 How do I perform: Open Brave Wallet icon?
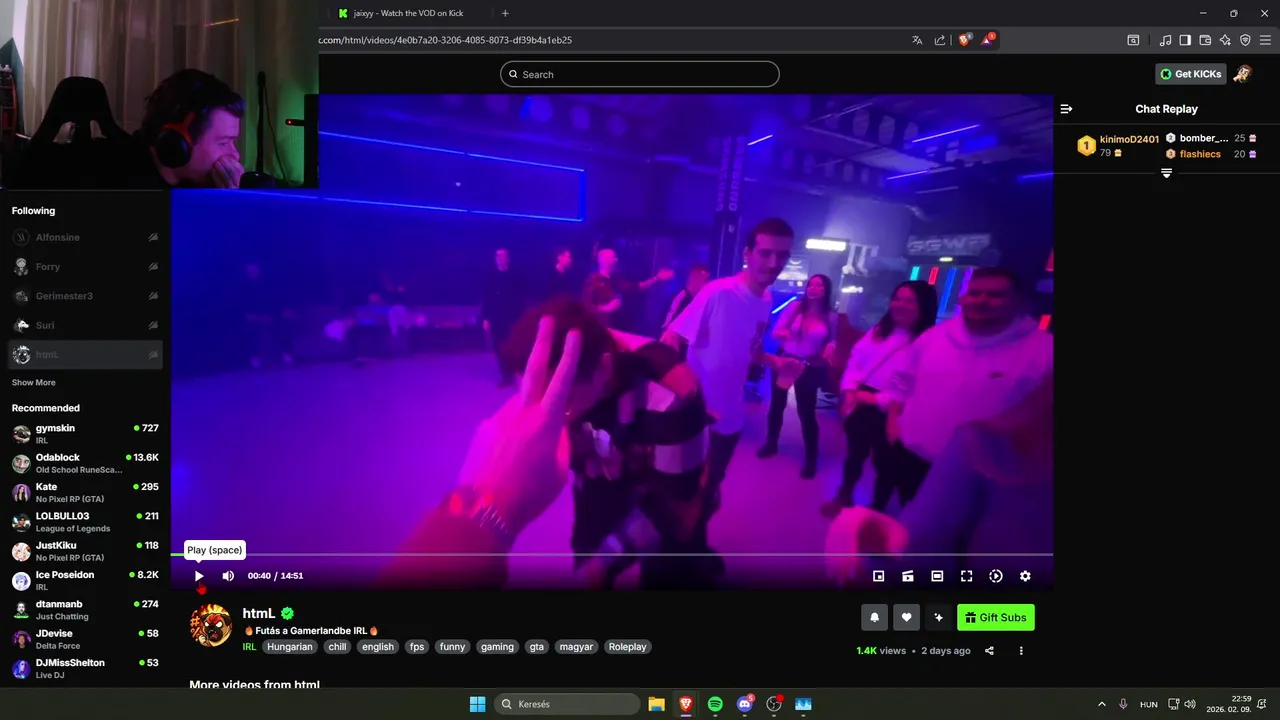click(1205, 40)
